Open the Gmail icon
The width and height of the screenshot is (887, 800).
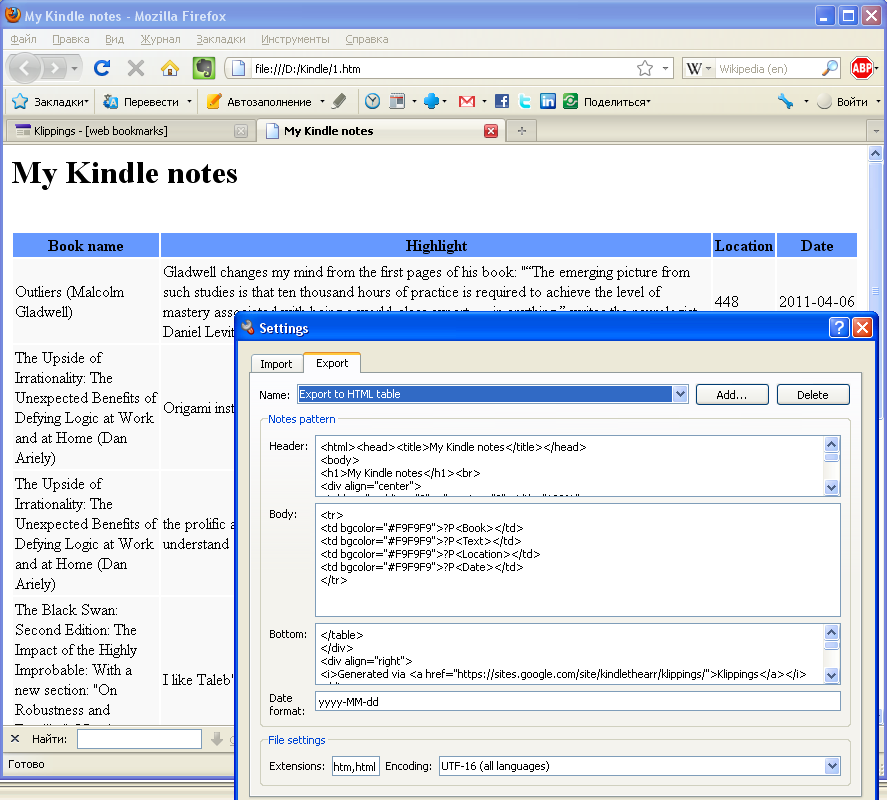click(x=467, y=101)
